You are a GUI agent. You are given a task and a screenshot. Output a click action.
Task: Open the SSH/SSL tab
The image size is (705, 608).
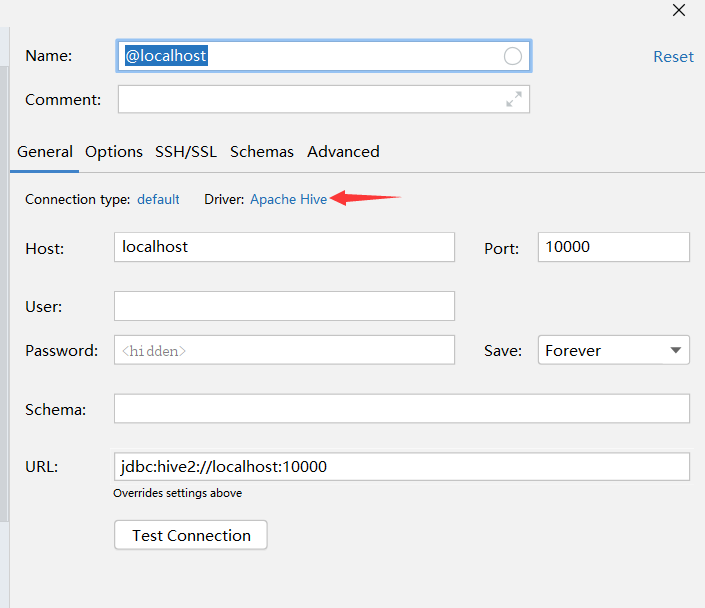click(186, 152)
